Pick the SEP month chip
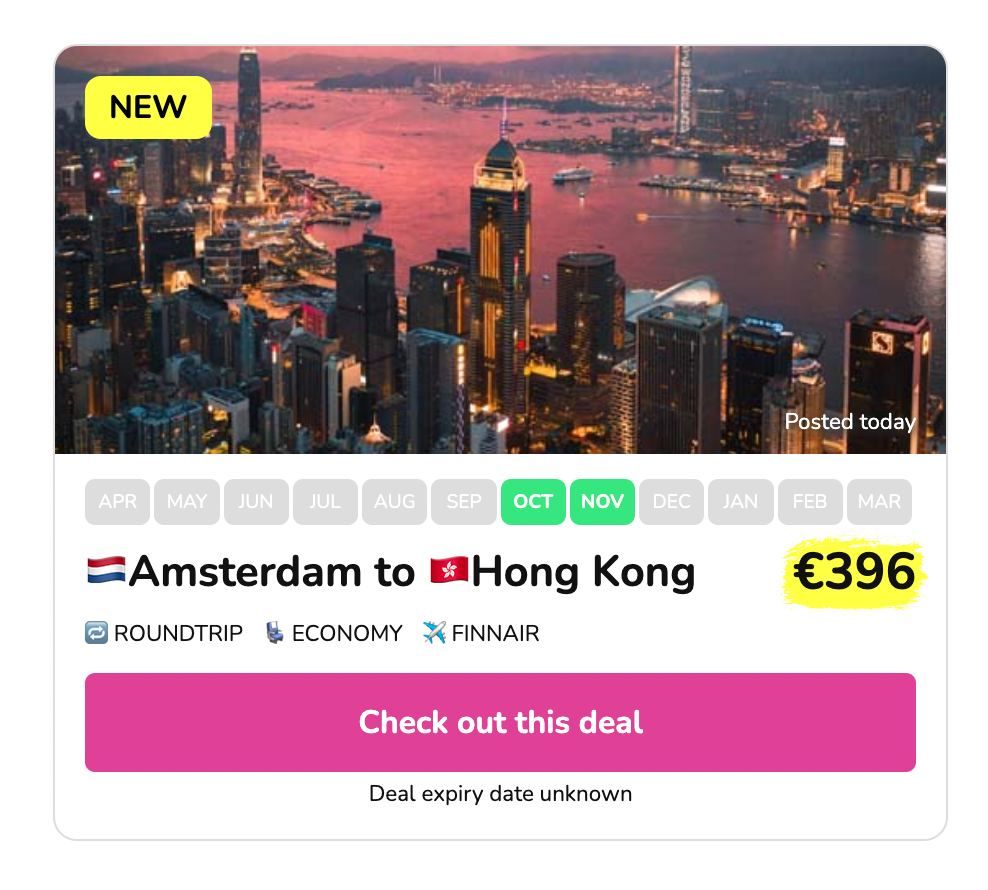988x890 pixels. [464, 502]
